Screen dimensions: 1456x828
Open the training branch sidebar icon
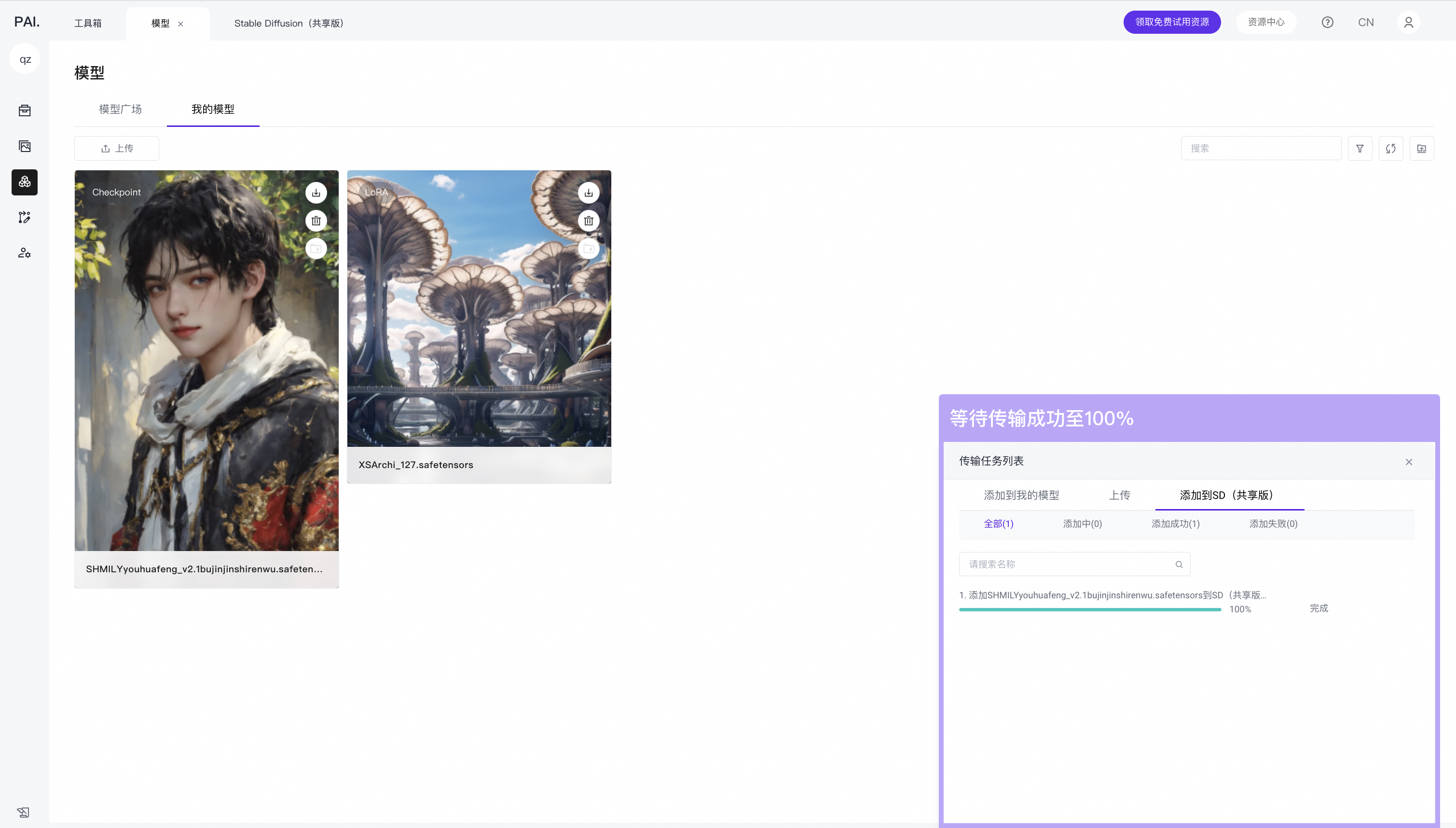click(x=25, y=217)
